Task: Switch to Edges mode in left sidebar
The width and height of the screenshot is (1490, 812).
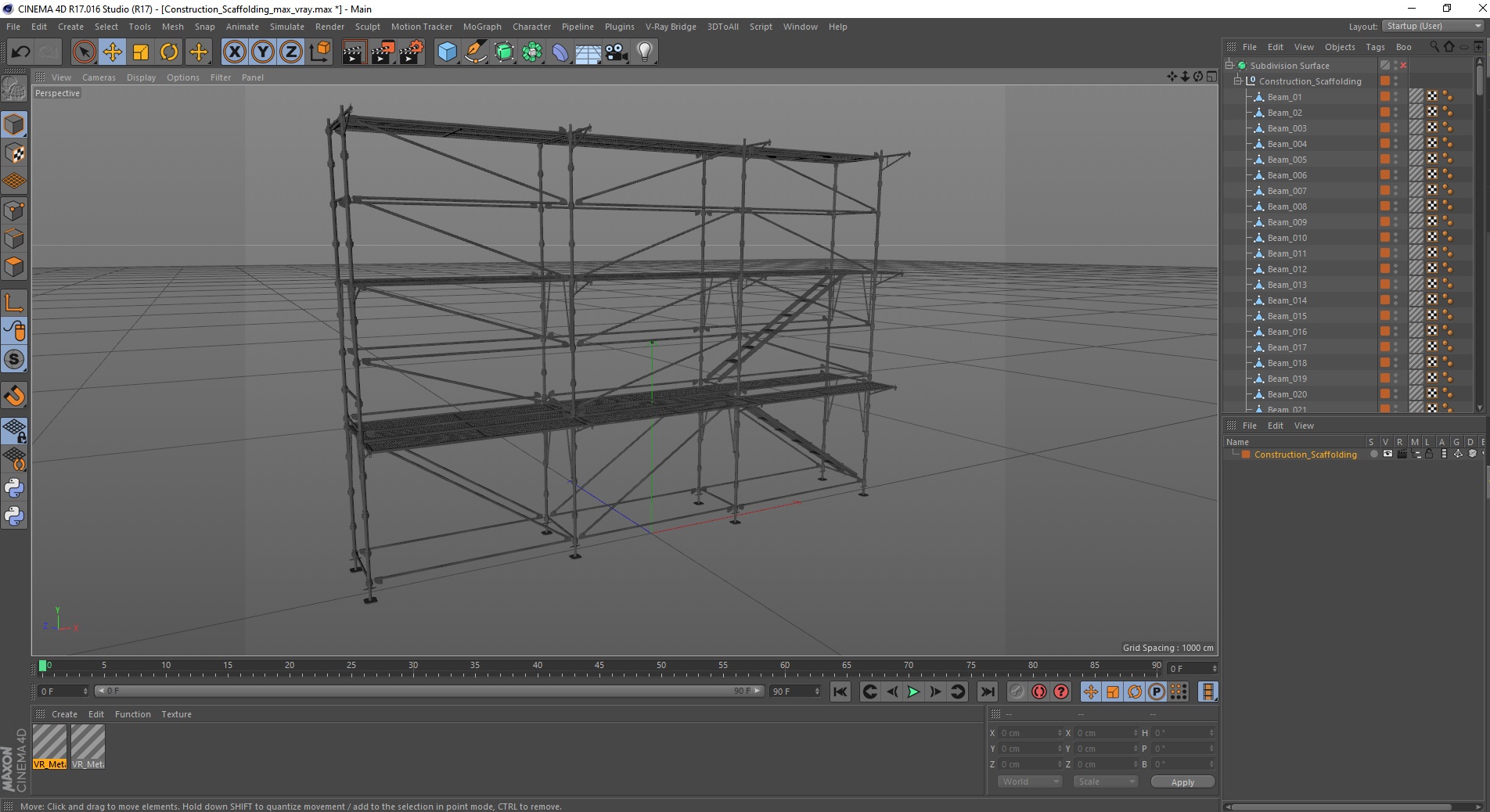Action: pyautogui.click(x=14, y=239)
